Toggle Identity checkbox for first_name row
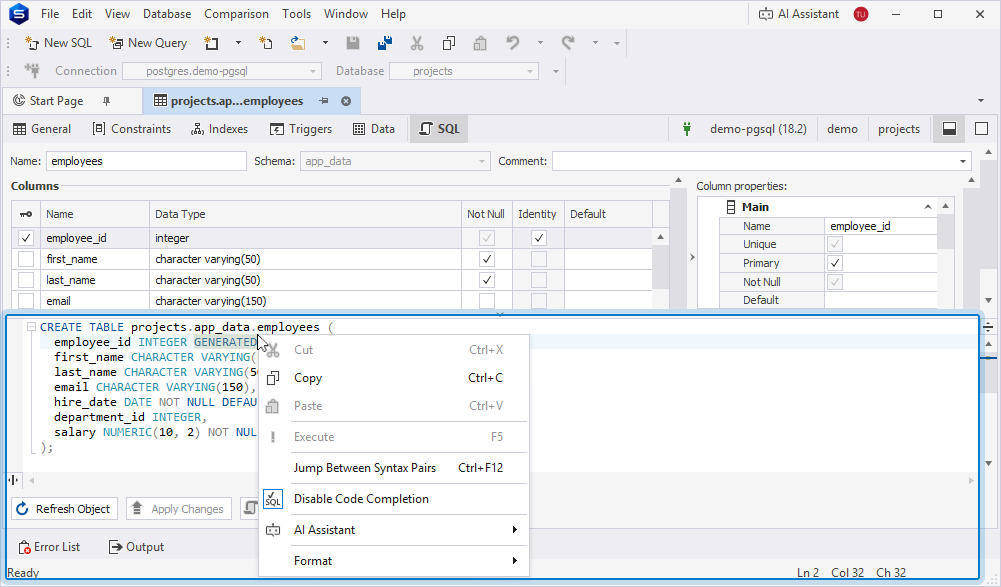The height and width of the screenshot is (587, 1001). click(x=539, y=259)
